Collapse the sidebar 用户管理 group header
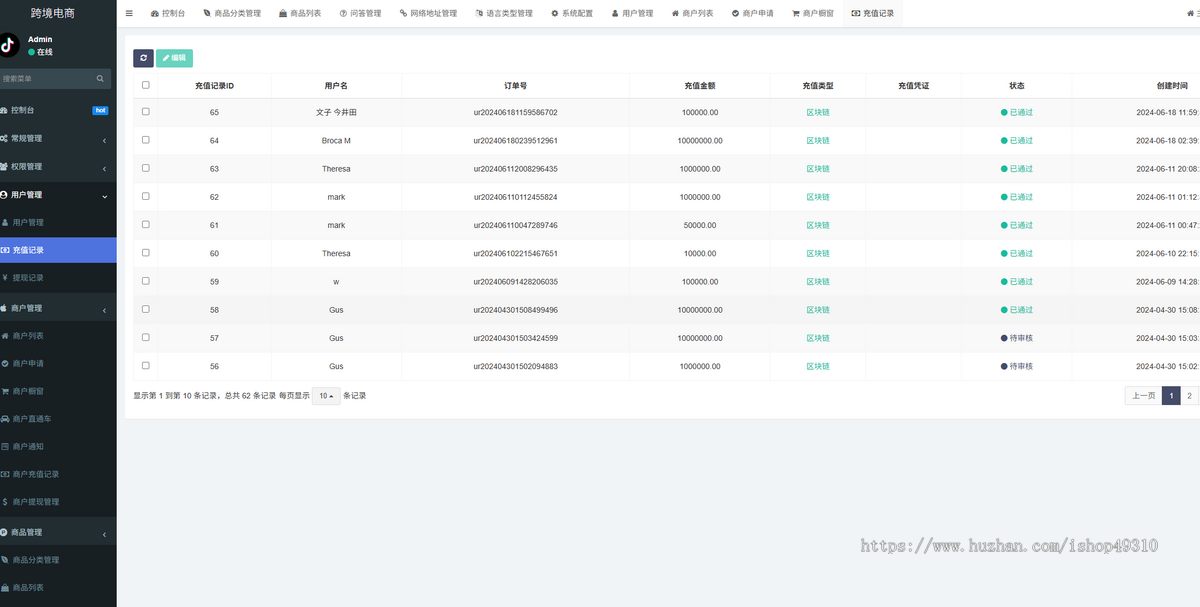 (x=58, y=195)
